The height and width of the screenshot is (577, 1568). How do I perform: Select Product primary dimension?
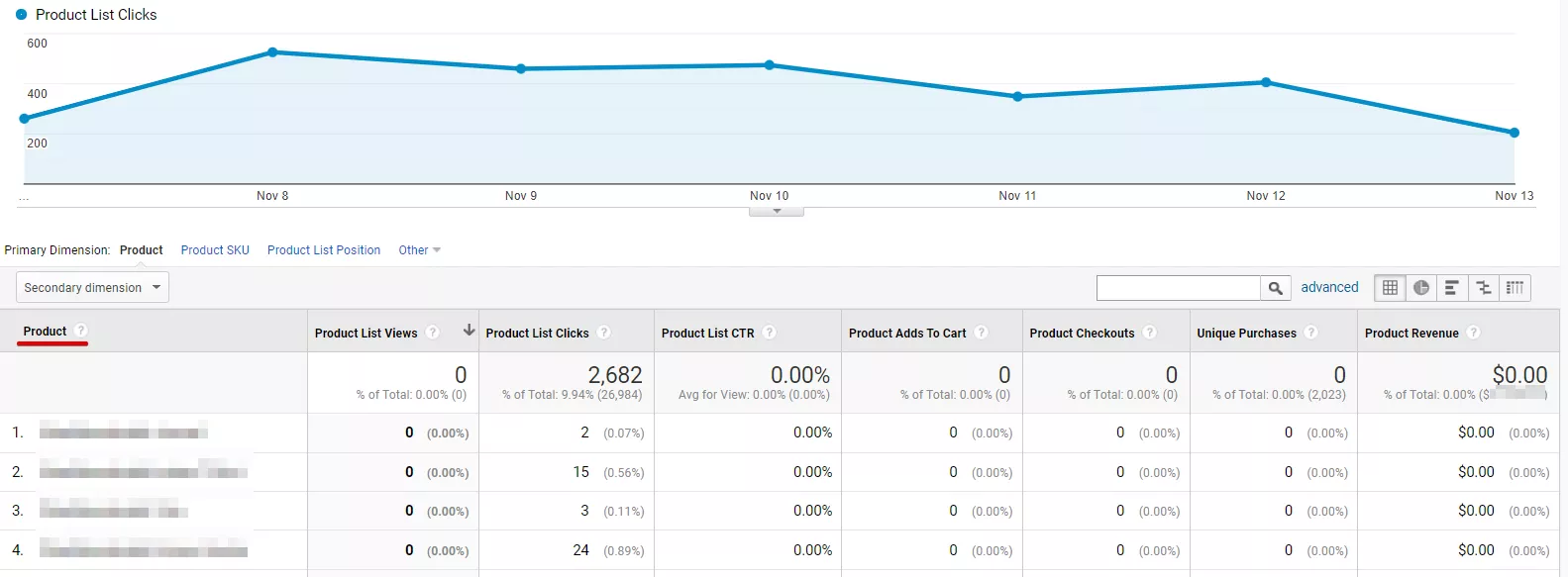point(142,250)
